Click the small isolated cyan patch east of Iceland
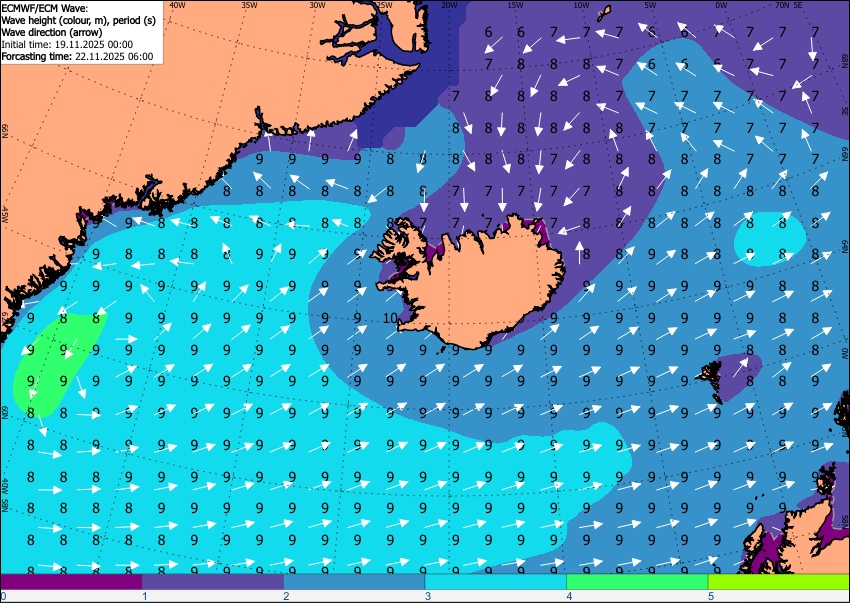 point(770,239)
